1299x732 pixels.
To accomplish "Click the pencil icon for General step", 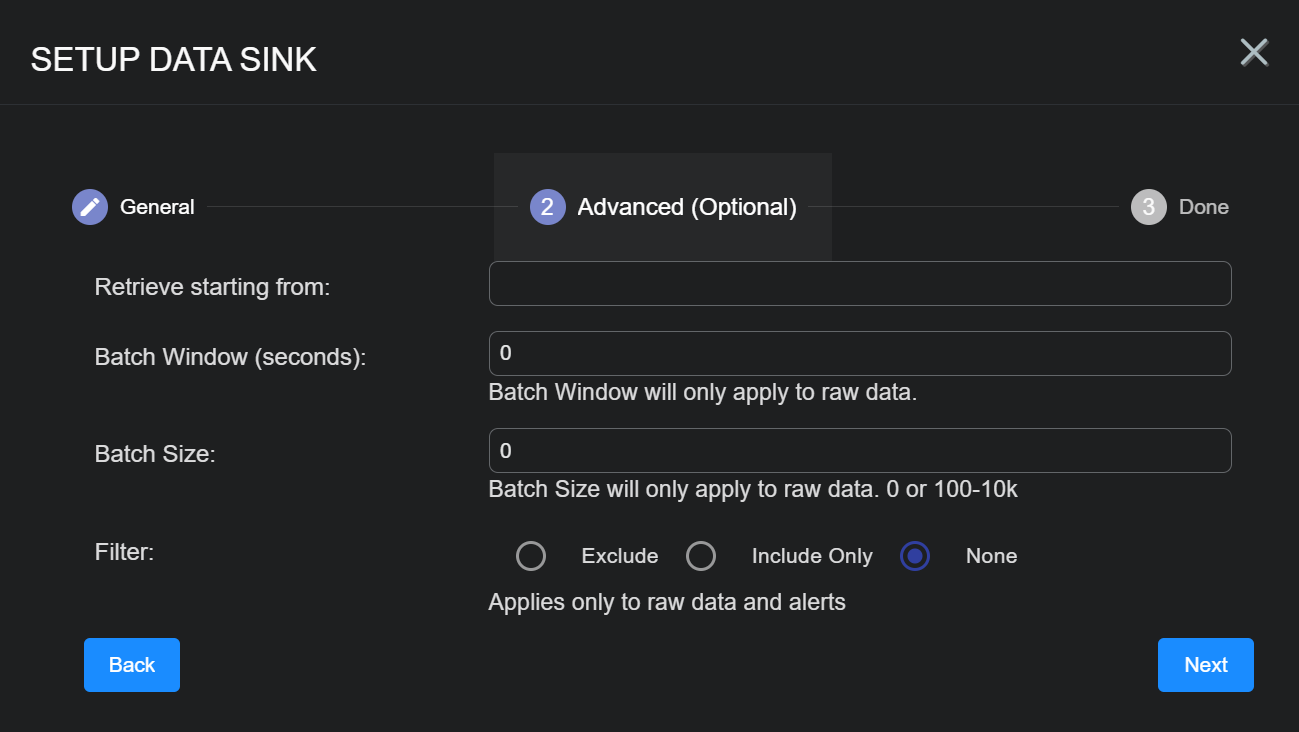I will (90, 207).
